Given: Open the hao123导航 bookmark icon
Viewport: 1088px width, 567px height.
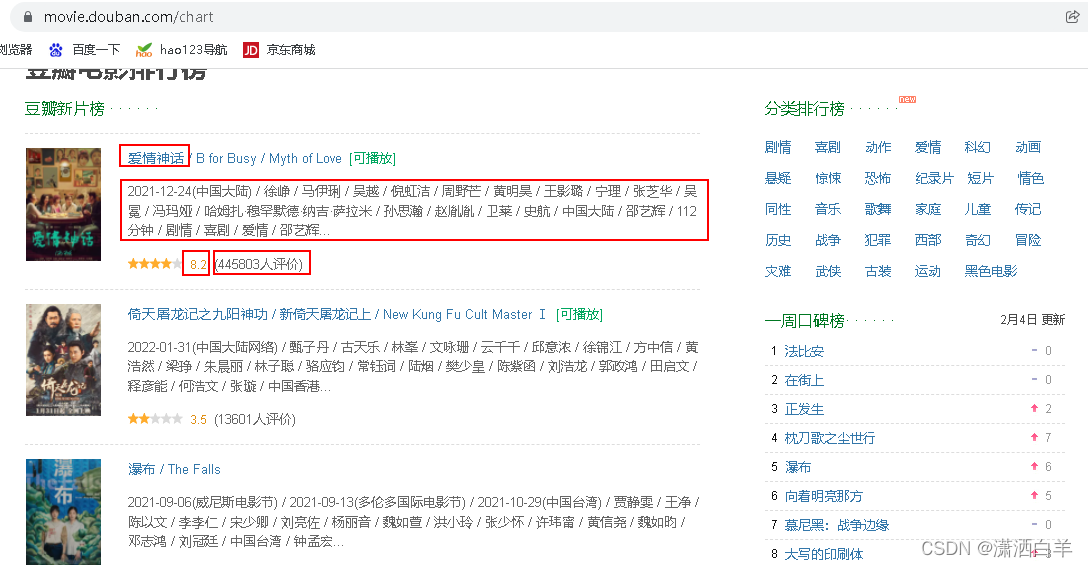Looking at the screenshot, I should 144,50.
